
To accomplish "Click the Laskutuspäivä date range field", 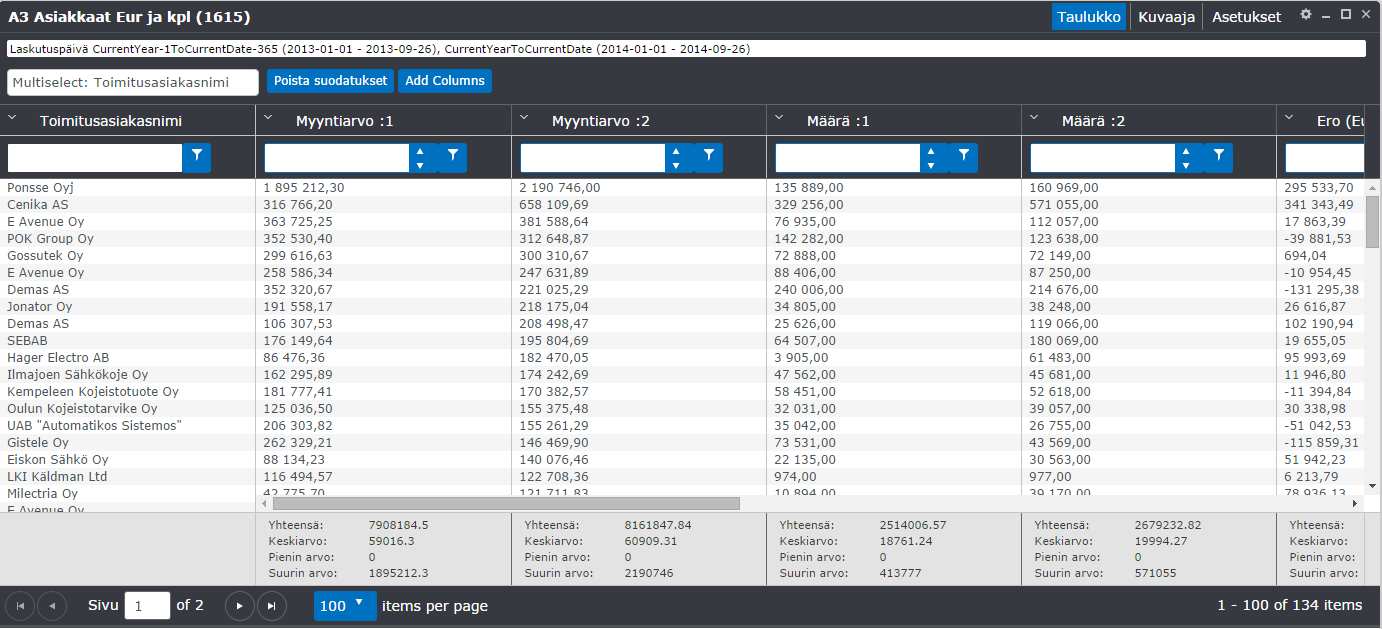I will (x=686, y=48).
